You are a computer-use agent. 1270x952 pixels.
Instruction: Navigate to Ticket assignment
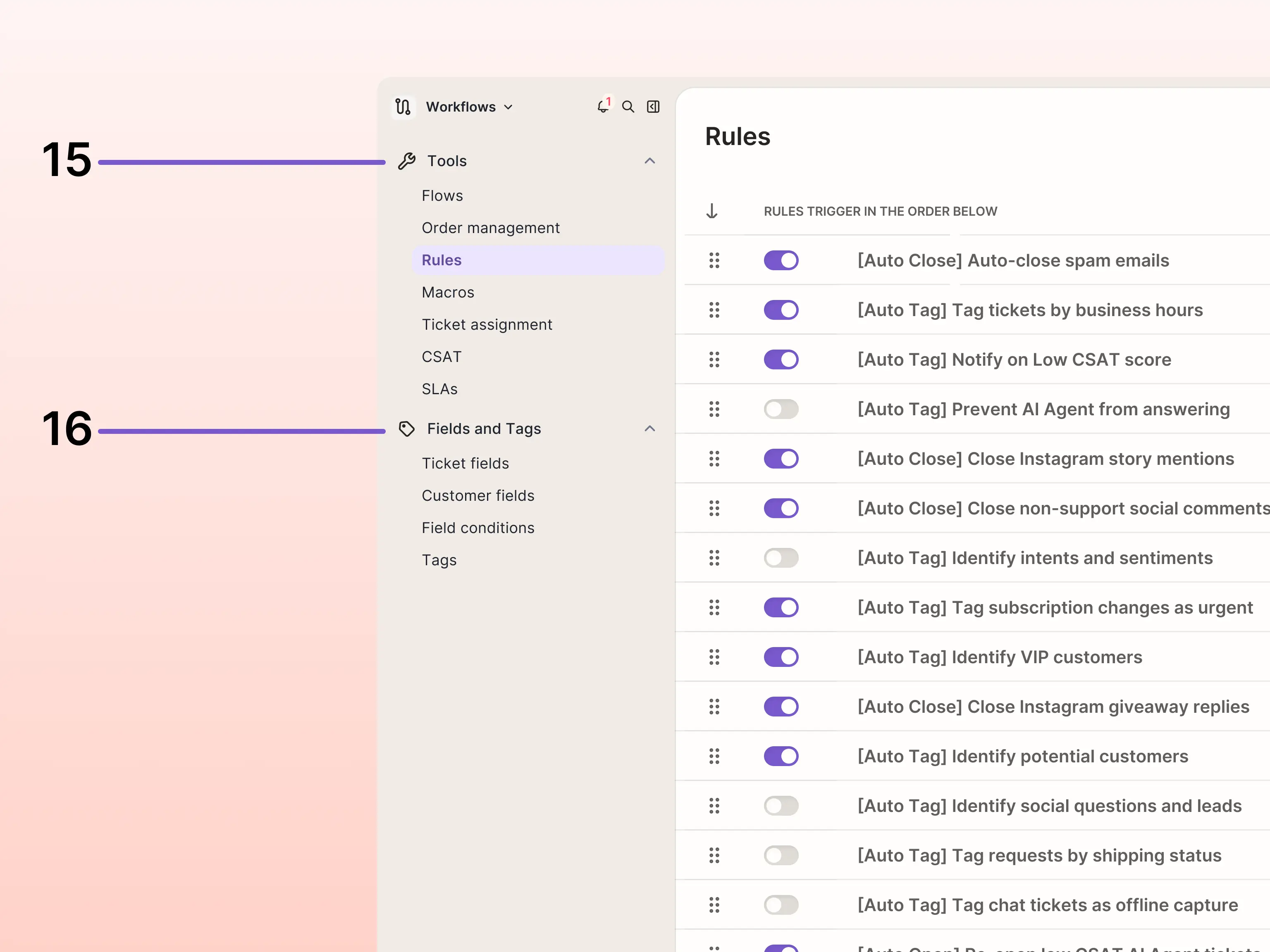(x=487, y=325)
